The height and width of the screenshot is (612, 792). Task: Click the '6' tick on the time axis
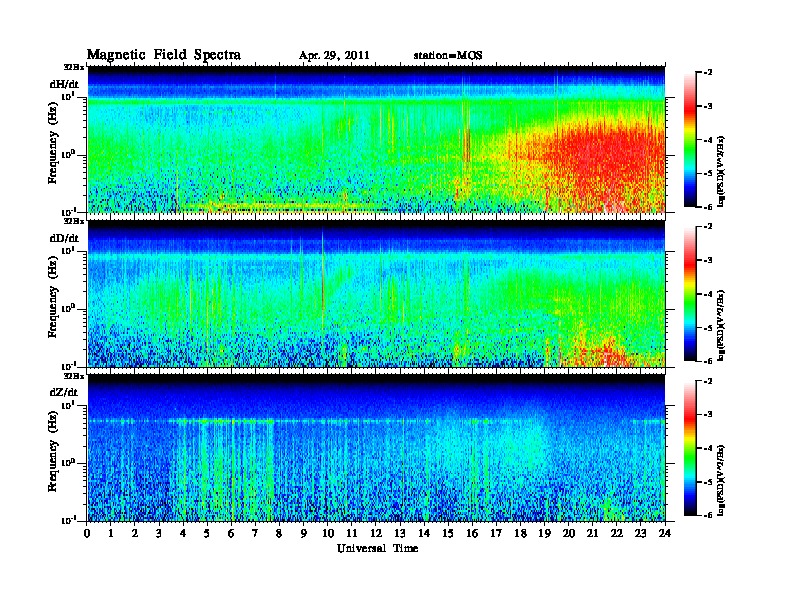pos(231,533)
